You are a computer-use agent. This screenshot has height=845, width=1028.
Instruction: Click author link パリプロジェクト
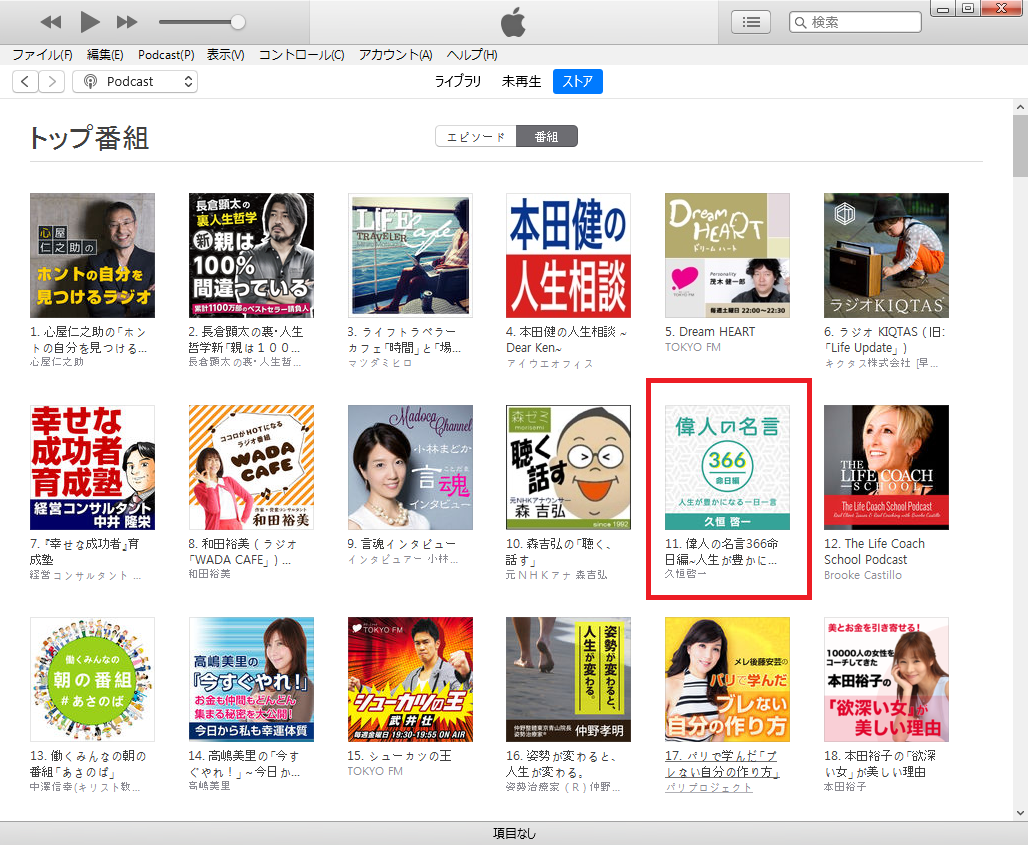(709, 787)
